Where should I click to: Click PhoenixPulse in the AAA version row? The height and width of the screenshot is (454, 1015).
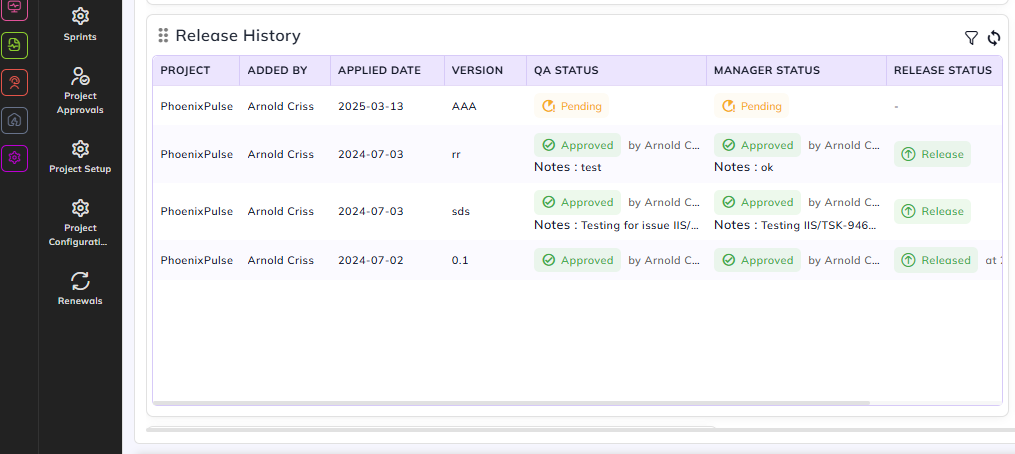(x=197, y=106)
